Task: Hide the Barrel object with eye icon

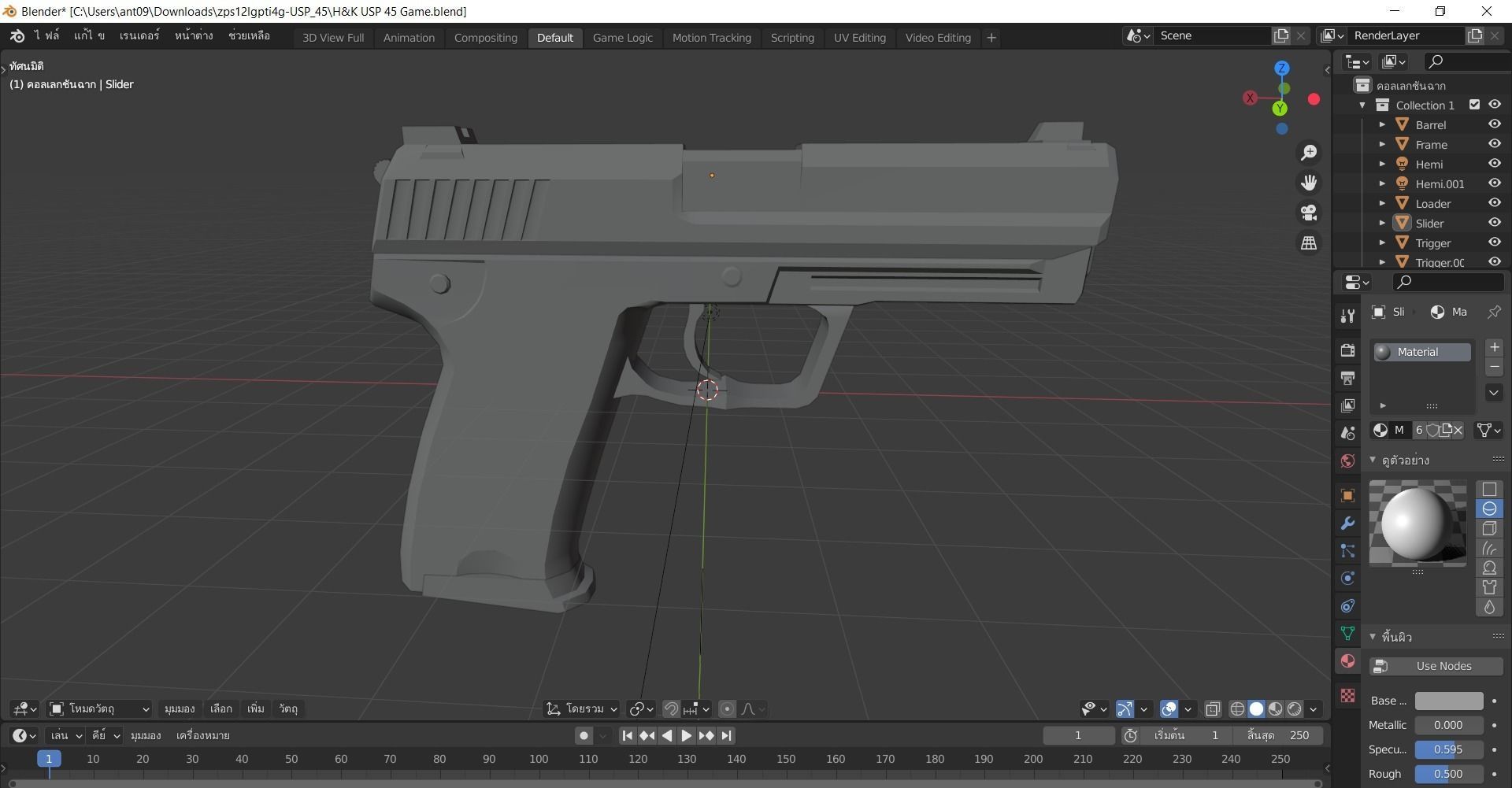Action: coord(1494,124)
